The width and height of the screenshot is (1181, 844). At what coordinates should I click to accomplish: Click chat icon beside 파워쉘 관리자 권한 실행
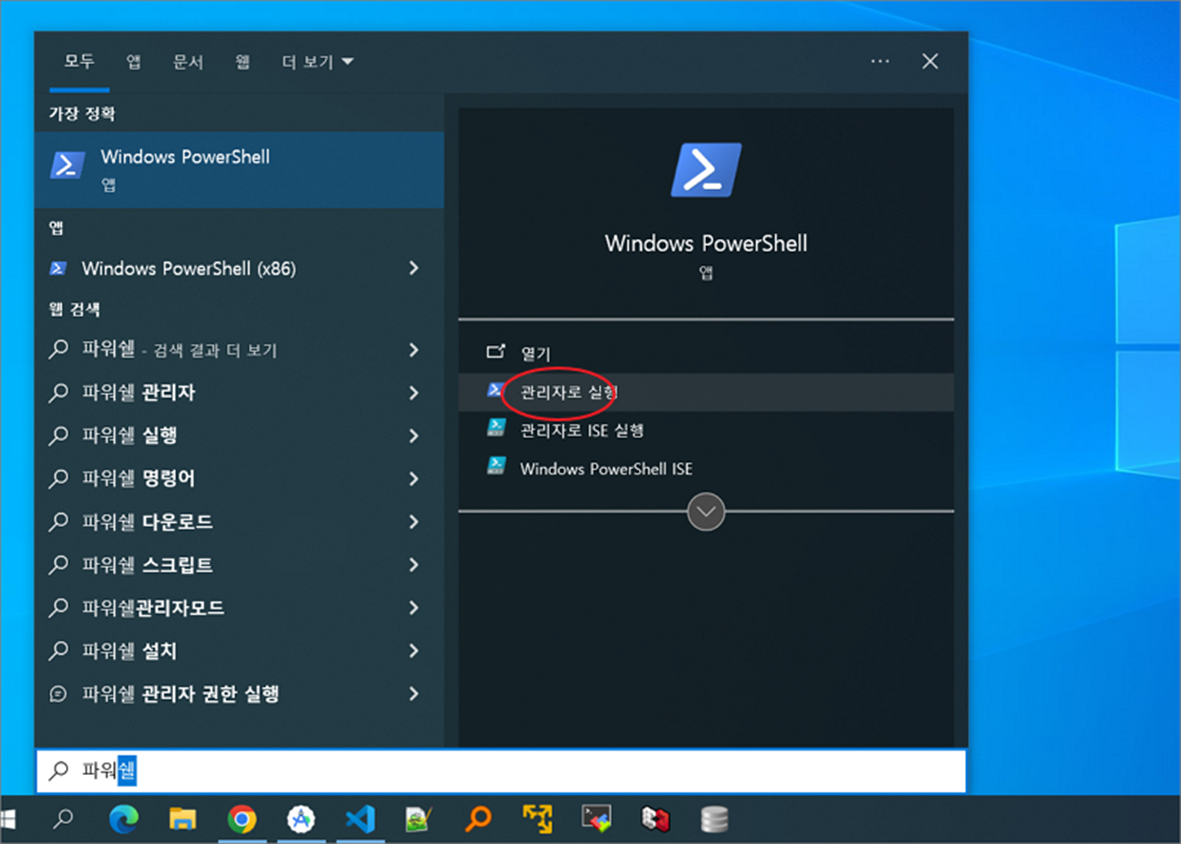(x=59, y=693)
